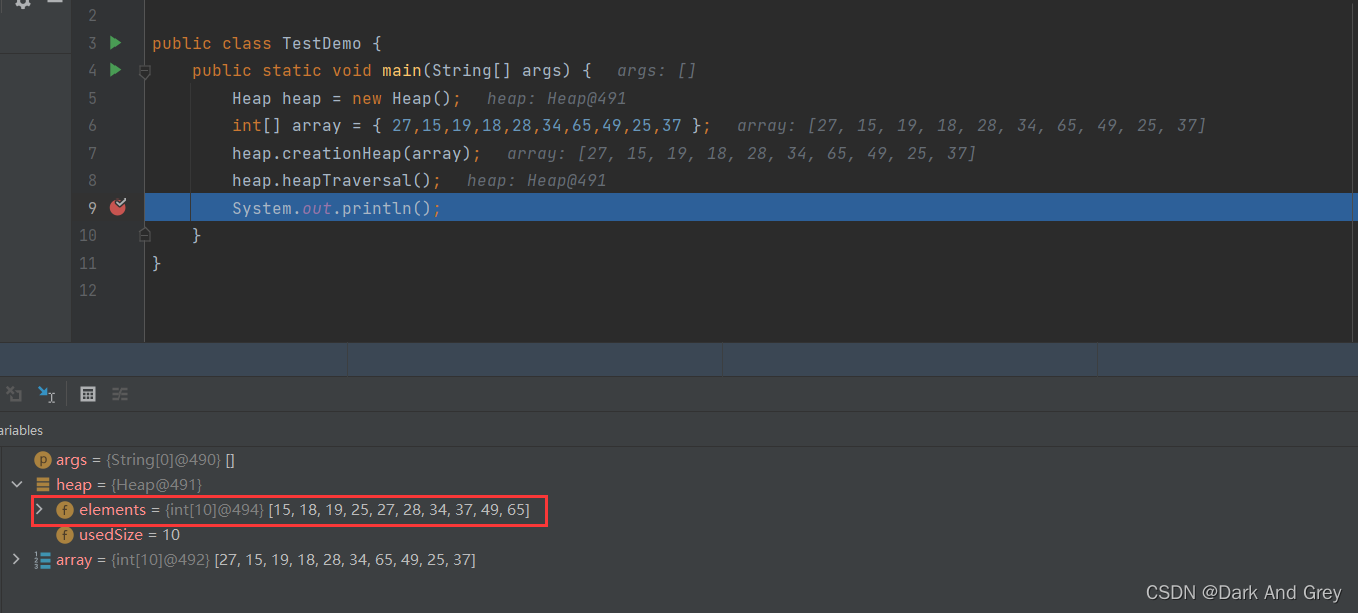The image size is (1358, 613).
Task: Toggle the breakpoint on line 9
Action: (118, 207)
